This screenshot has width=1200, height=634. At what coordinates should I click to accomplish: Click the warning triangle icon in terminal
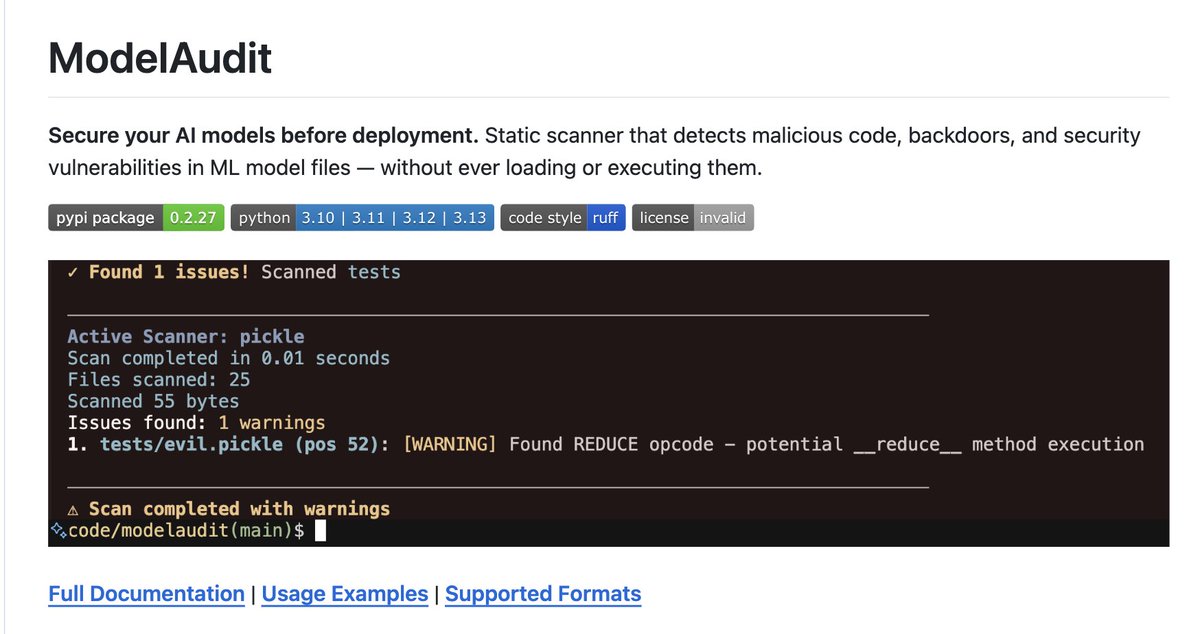[73, 510]
